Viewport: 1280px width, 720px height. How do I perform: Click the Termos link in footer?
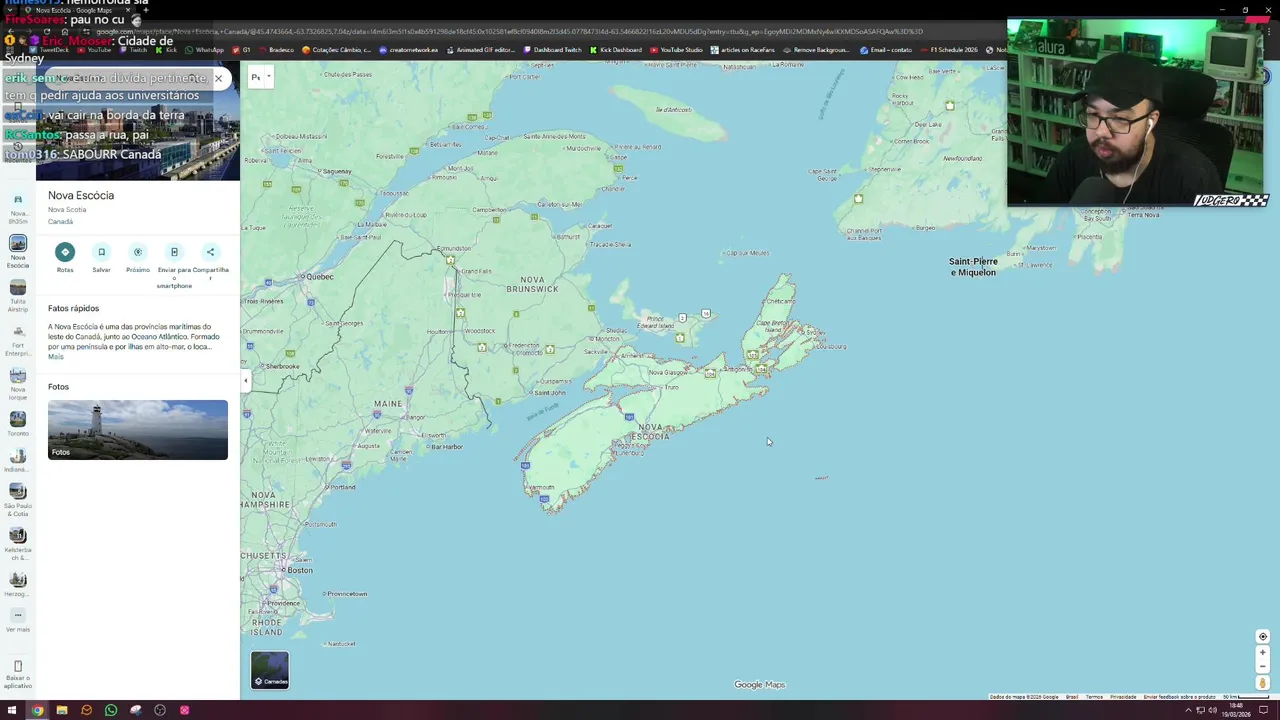[1094, 697]
